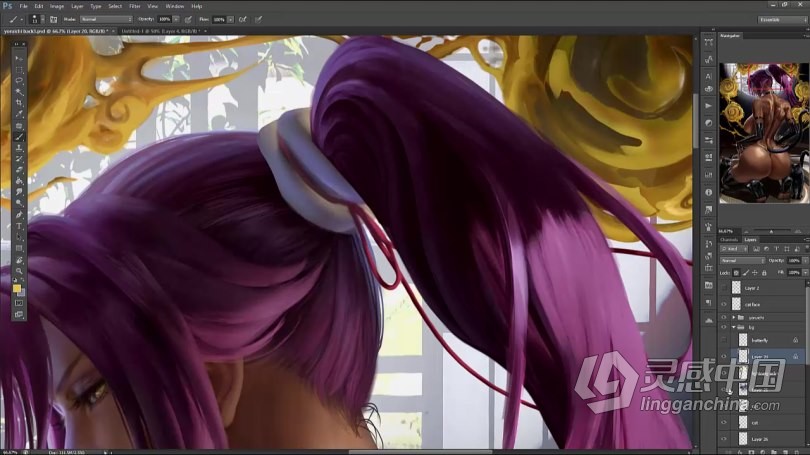Click the Navigator preview thumbnail

click(764, 133)
